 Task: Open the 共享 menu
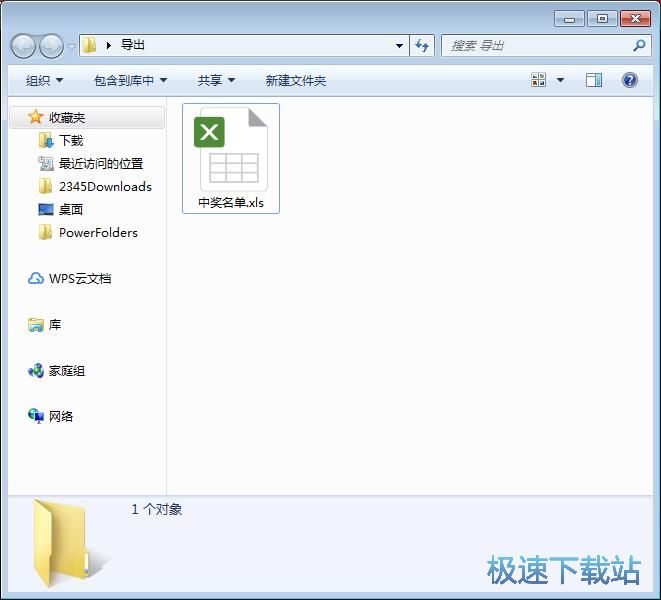click(216, 80)
